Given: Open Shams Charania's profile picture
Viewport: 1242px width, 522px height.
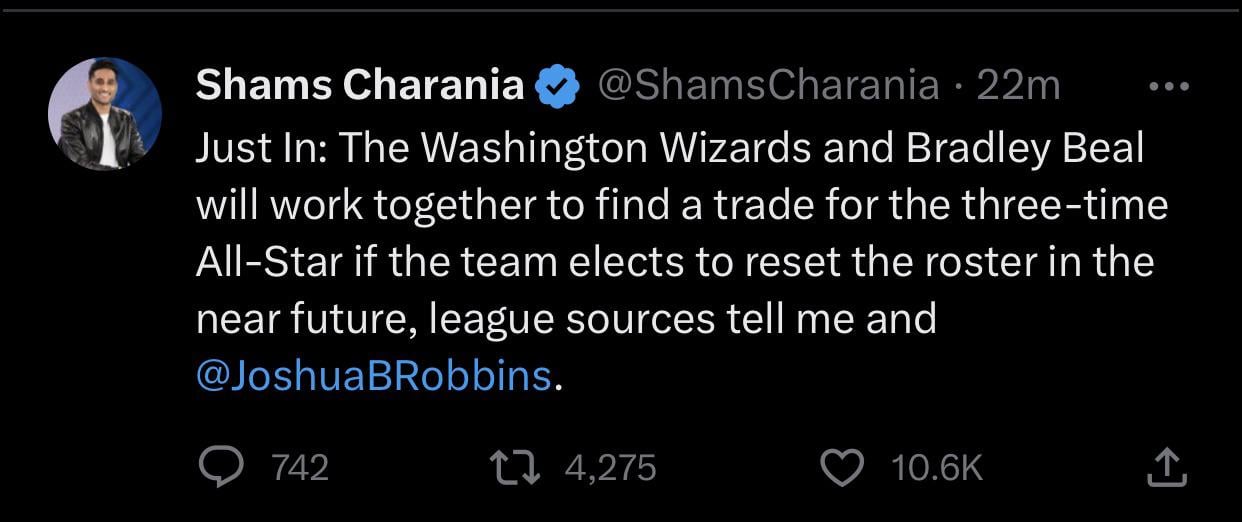Looking at the screenshot, I should tap(104, 113).
